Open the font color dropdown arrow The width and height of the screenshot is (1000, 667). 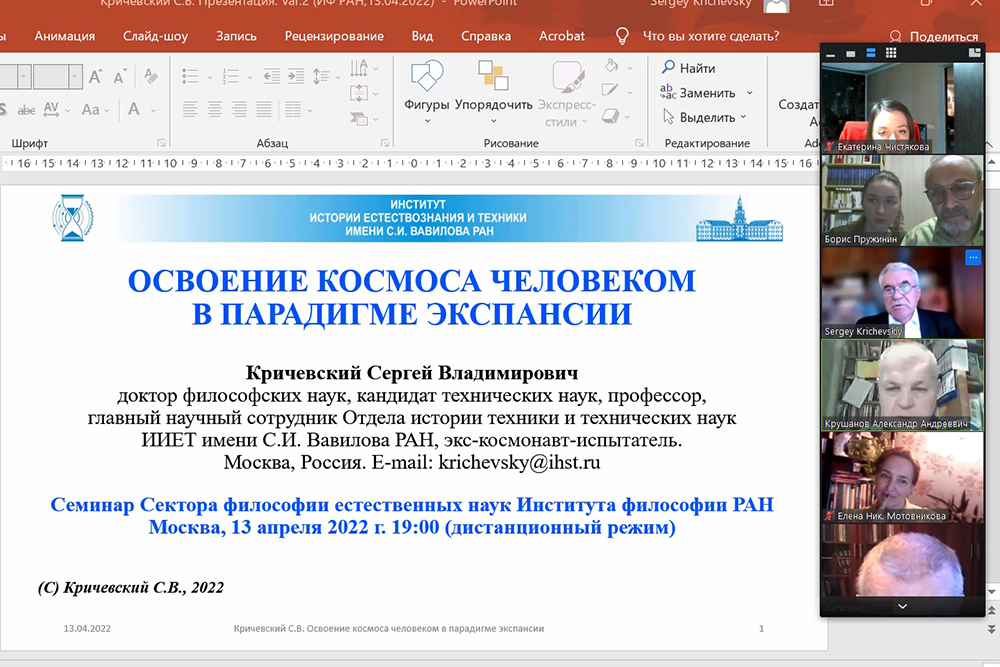156,110
